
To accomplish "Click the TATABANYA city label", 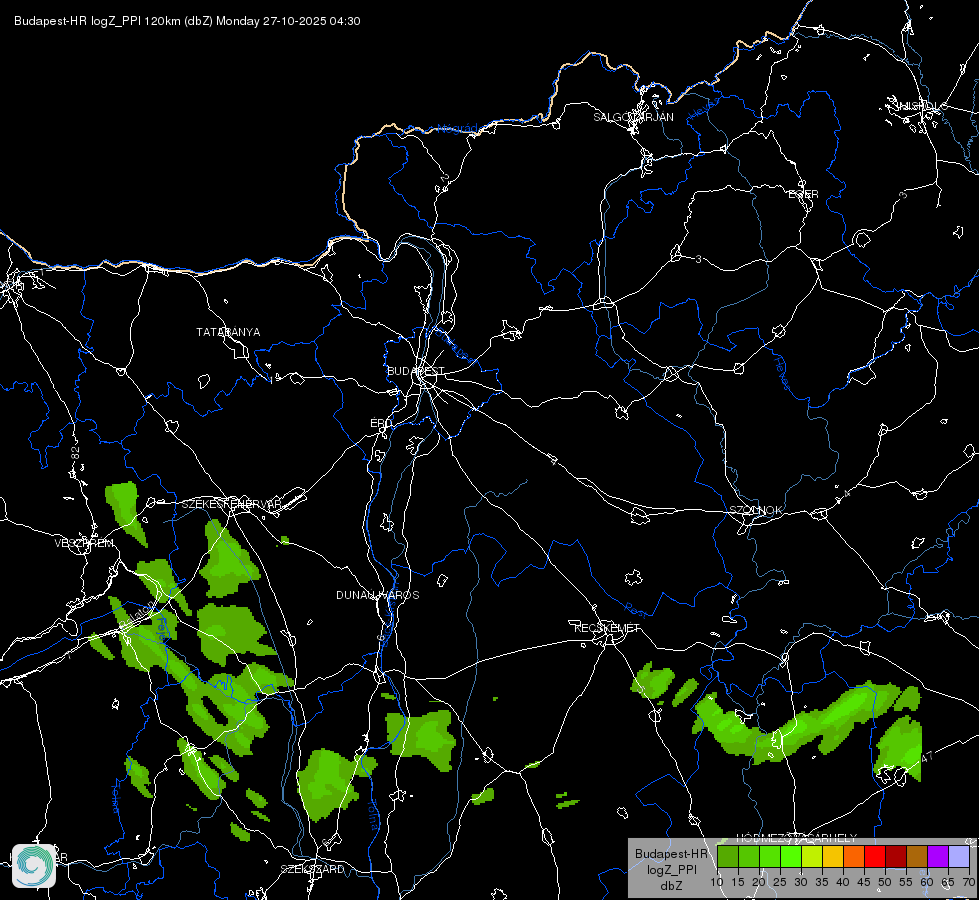I will coord(228,332).
